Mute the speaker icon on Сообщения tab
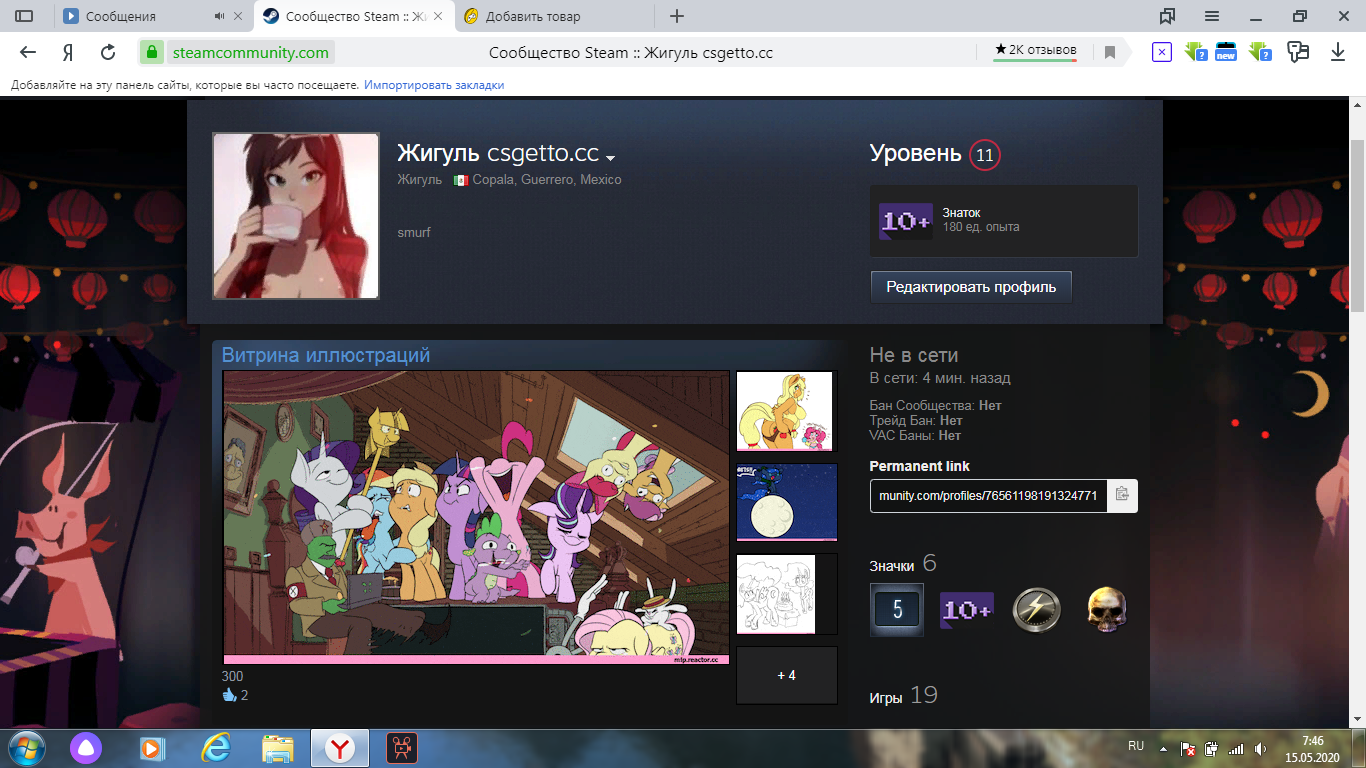Image resolution: width=1366 pixels, height=768 pixels. [219, 16]
